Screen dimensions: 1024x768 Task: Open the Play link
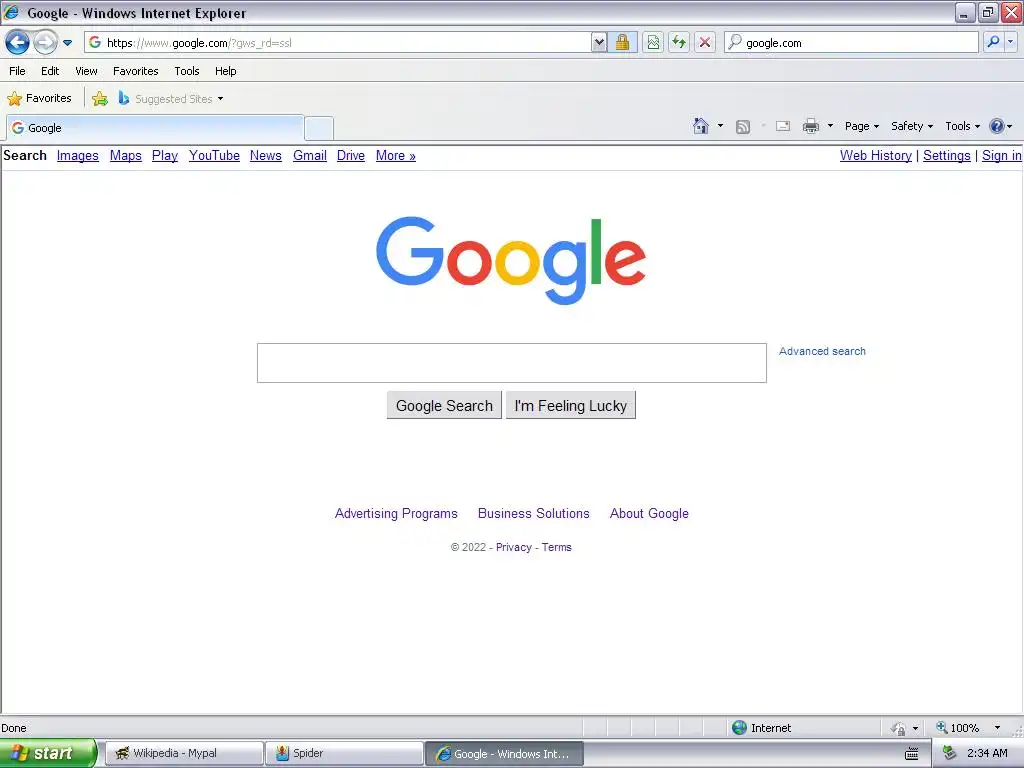(165, 155)
